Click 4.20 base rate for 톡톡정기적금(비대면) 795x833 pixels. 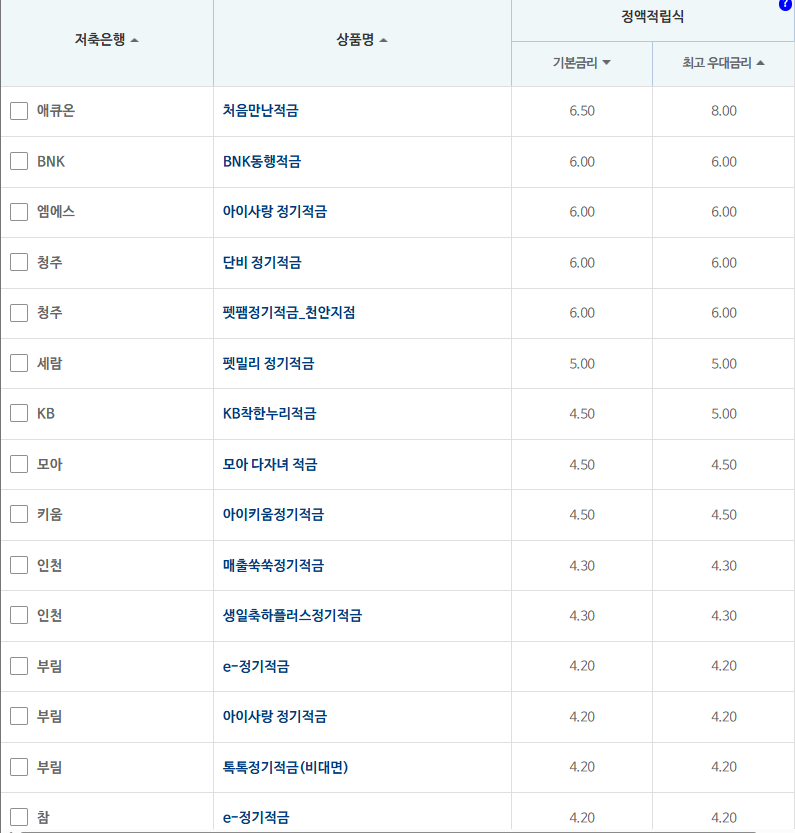(x=582, y=767)
